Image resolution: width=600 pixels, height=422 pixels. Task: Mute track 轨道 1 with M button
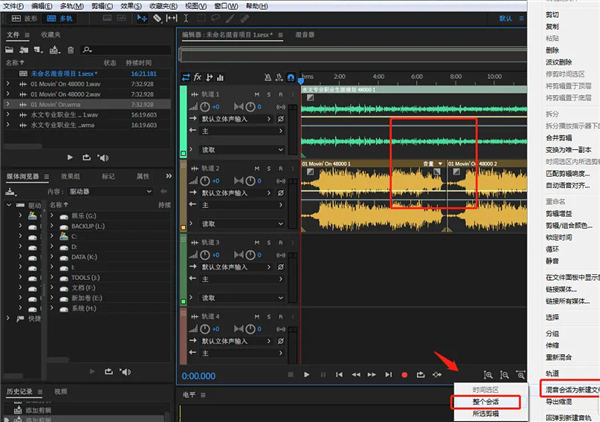pyautogui.click(x=256, y=94)
